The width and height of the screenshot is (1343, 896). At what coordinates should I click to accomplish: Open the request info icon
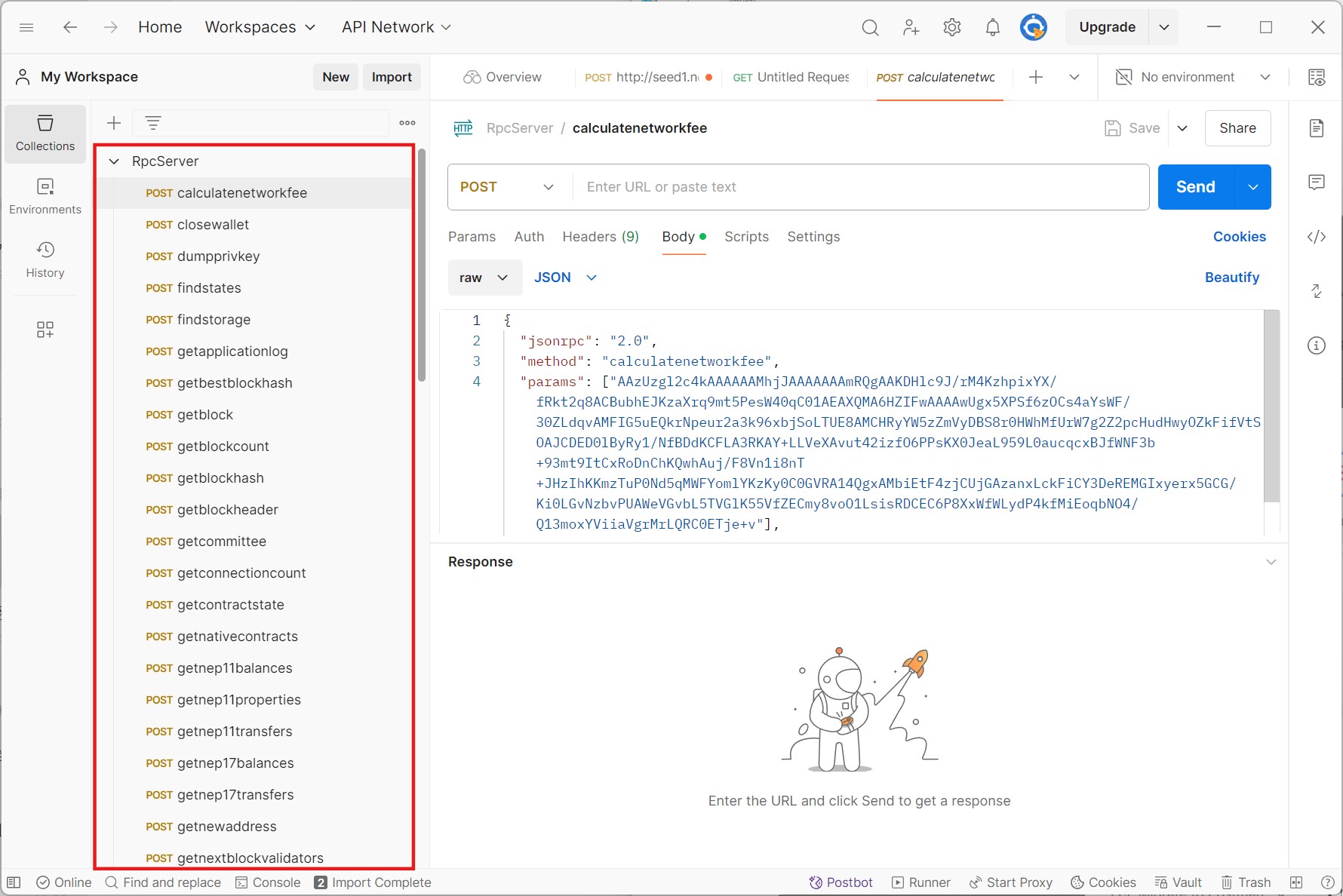[1317, 345]
